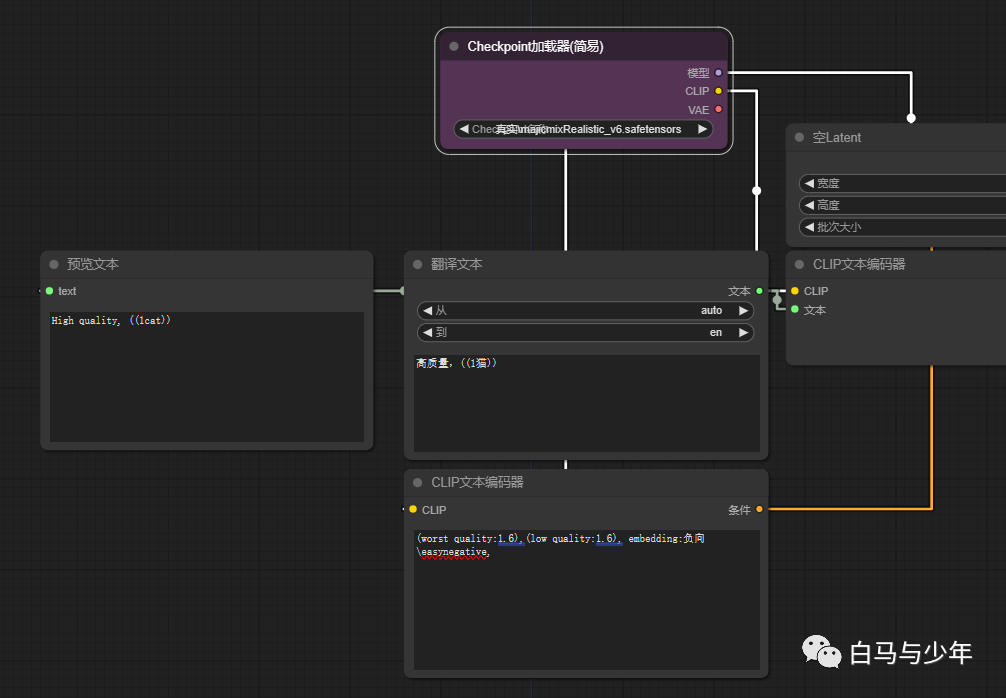Click the green text input port on 预览文本
Image resolution: width=1006 pixels, height=698 pixels.
click(x=49, y=291)
